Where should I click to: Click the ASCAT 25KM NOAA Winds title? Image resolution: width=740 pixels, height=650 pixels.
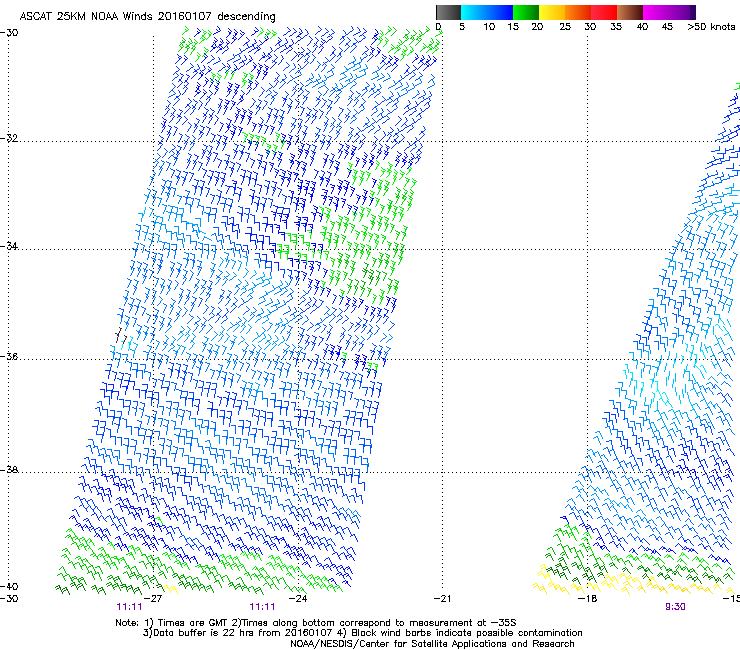coord(147,16)
